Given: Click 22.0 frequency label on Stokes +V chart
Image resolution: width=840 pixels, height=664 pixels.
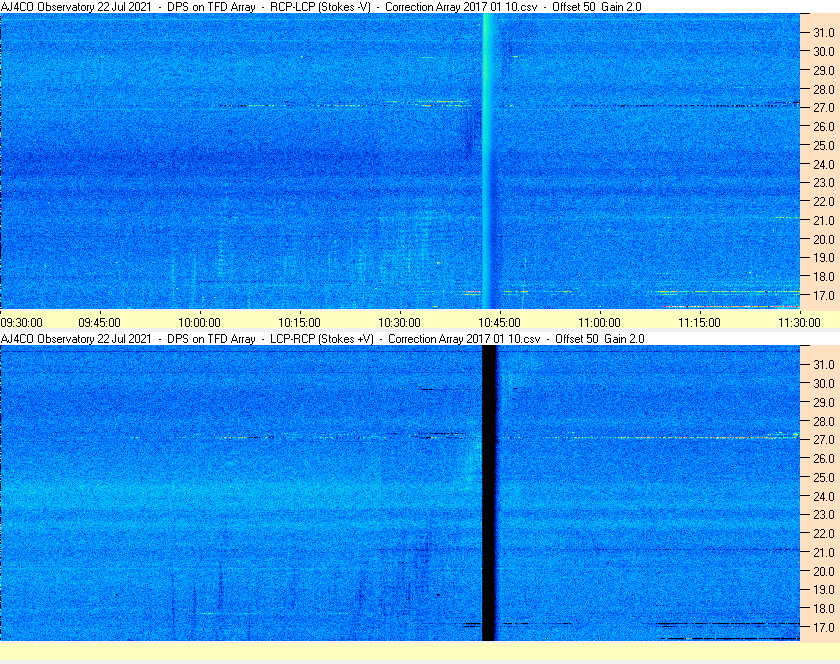Looking at the screenshot, I should [824, 533].
